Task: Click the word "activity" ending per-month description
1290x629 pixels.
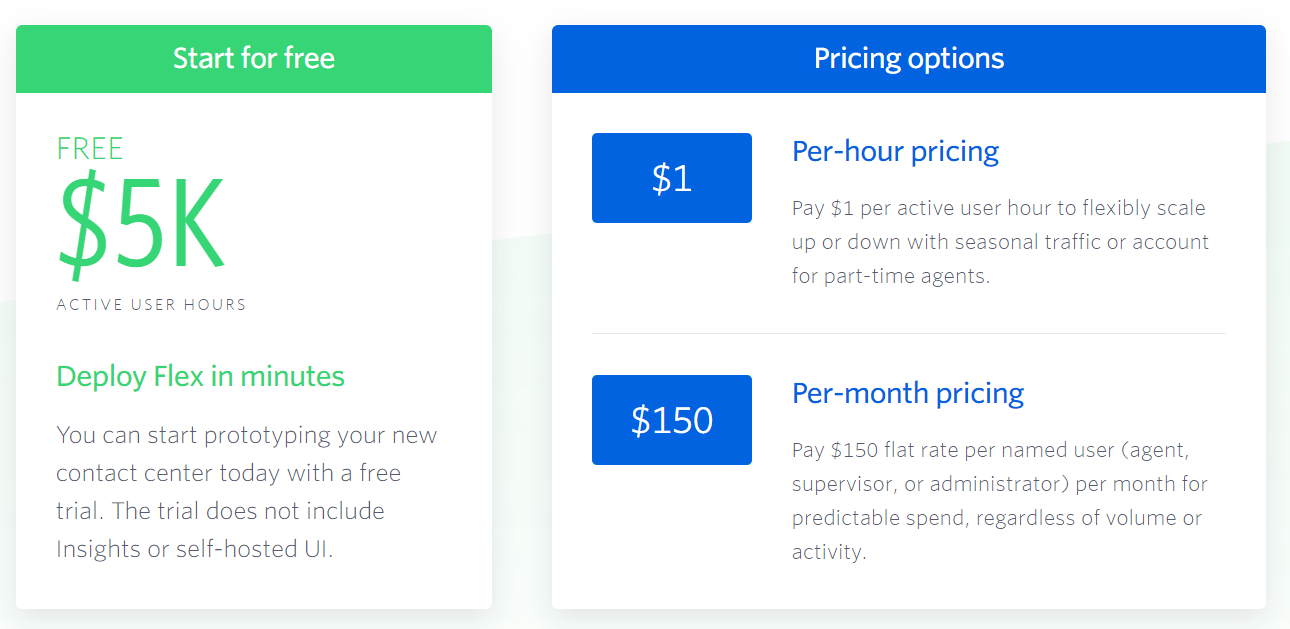Action: tap(826, 552)
